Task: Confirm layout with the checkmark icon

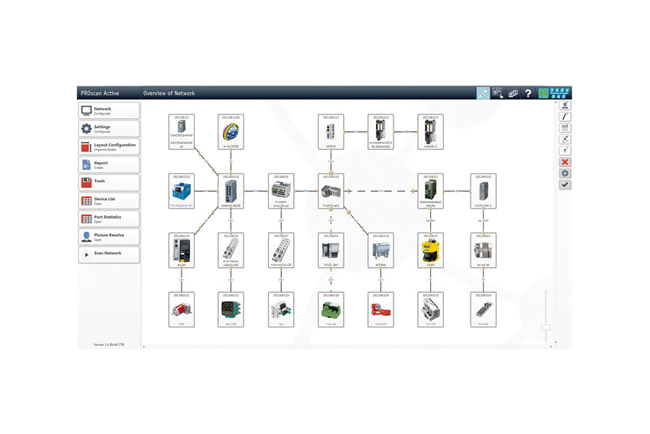Action: [x=565, y=185]
